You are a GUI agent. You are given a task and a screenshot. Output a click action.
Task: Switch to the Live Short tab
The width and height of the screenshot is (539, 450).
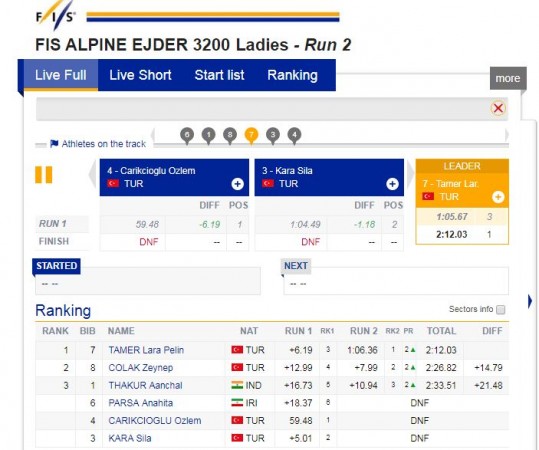point(140,75)
